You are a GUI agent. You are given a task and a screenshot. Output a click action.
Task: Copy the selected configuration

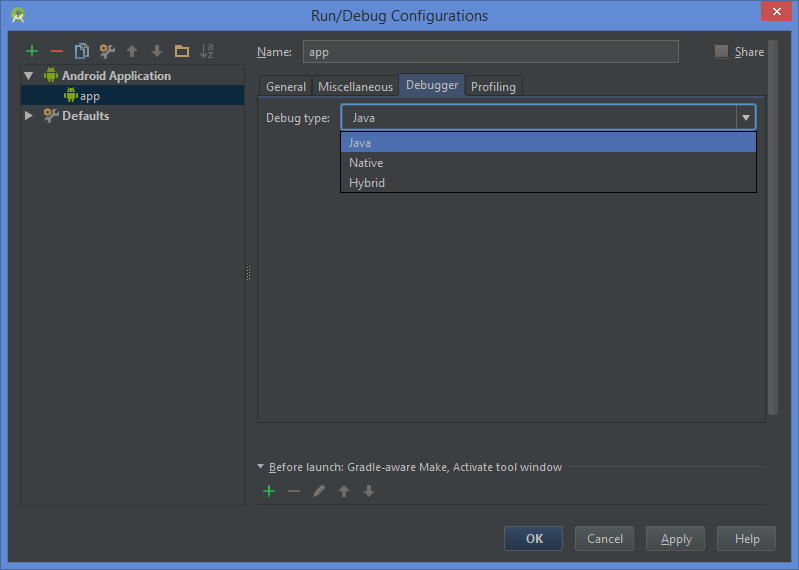(x=82, y=51)
